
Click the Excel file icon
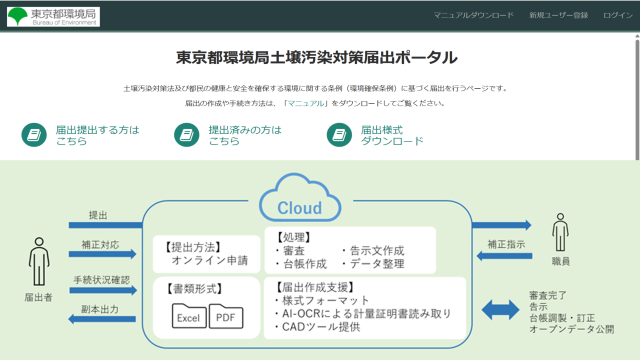pyautogui.click(x=189, y=316)
